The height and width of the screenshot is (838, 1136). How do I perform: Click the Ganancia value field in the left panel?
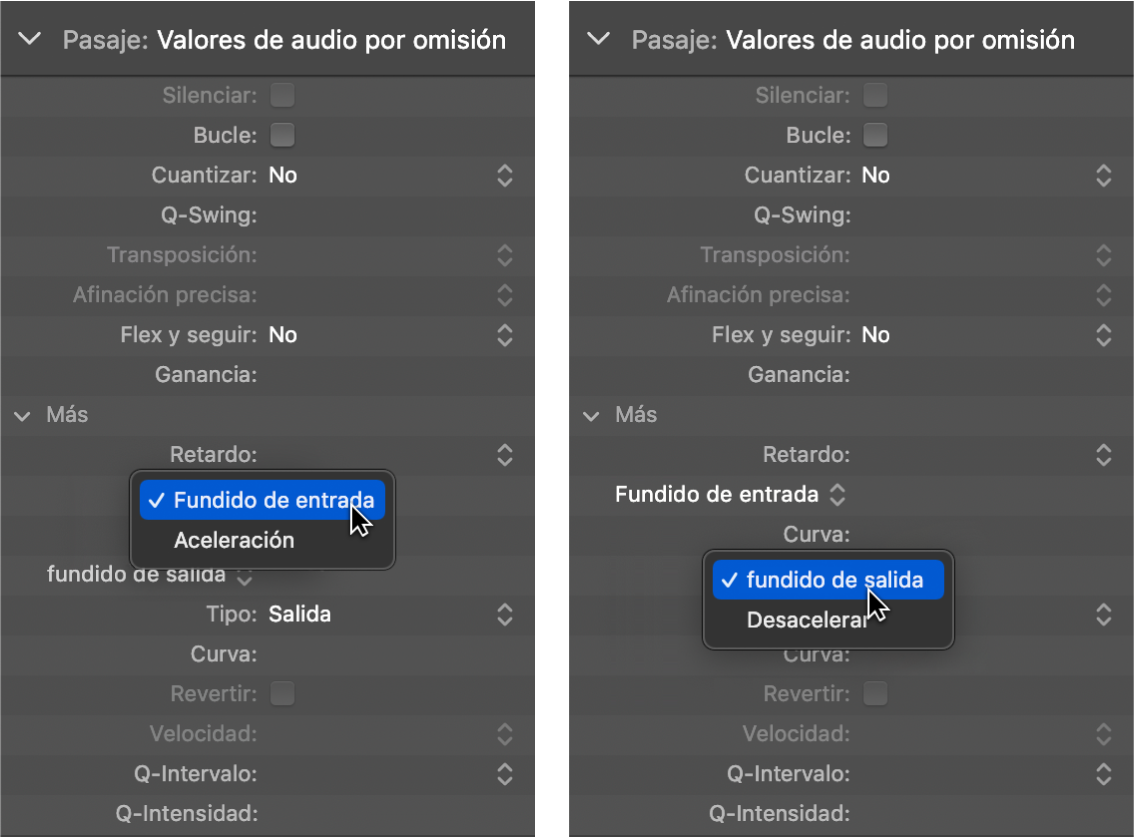380,375
